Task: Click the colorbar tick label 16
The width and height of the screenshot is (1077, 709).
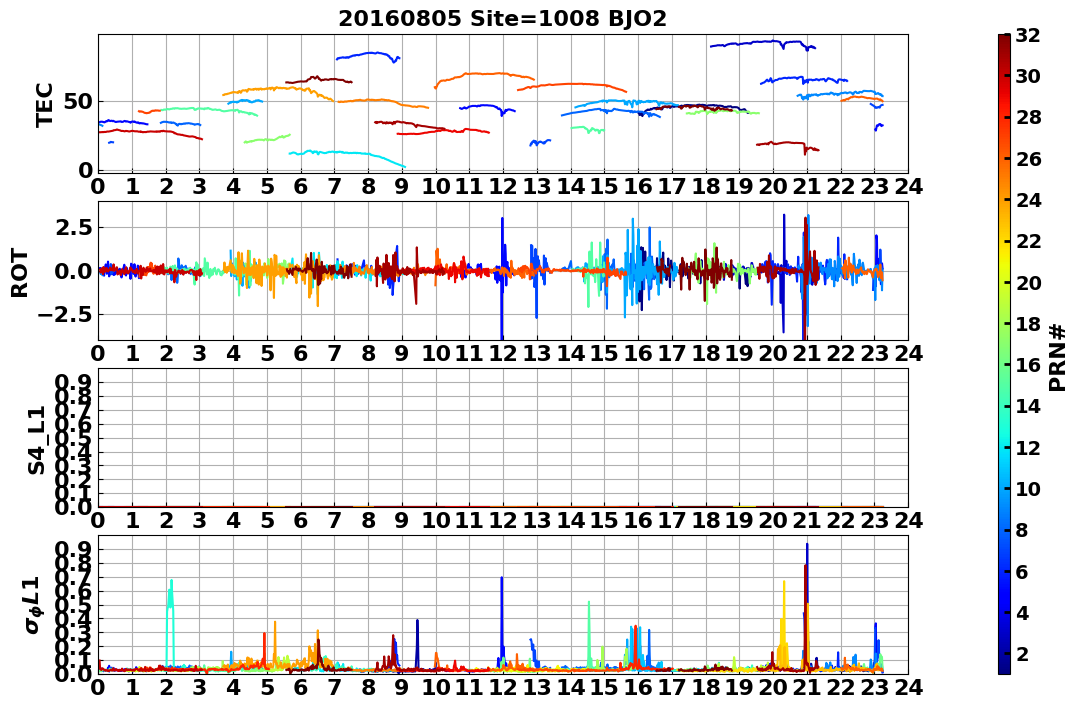Action: (1028, 365)
